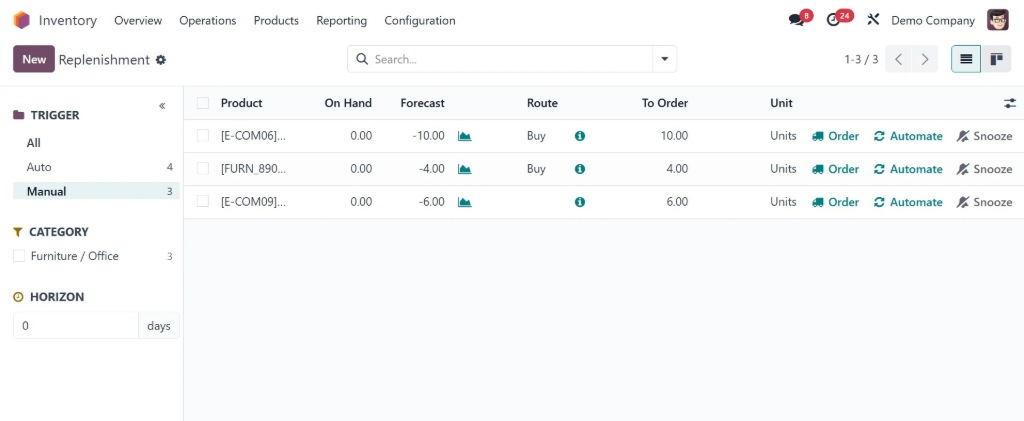Open the activities clock icon
The height and width of the screenshot is (421, 1024).
point(834,20)
